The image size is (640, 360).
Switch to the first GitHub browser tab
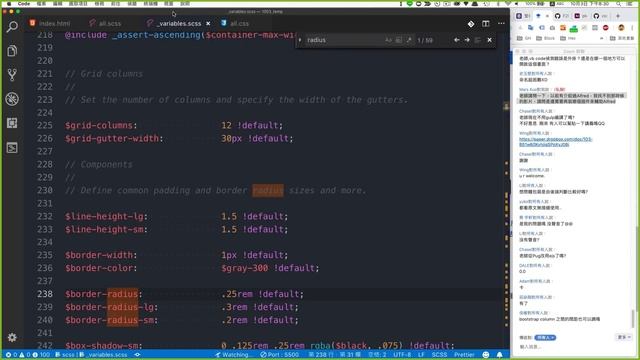pyautogui.click(x=562, y=16)
